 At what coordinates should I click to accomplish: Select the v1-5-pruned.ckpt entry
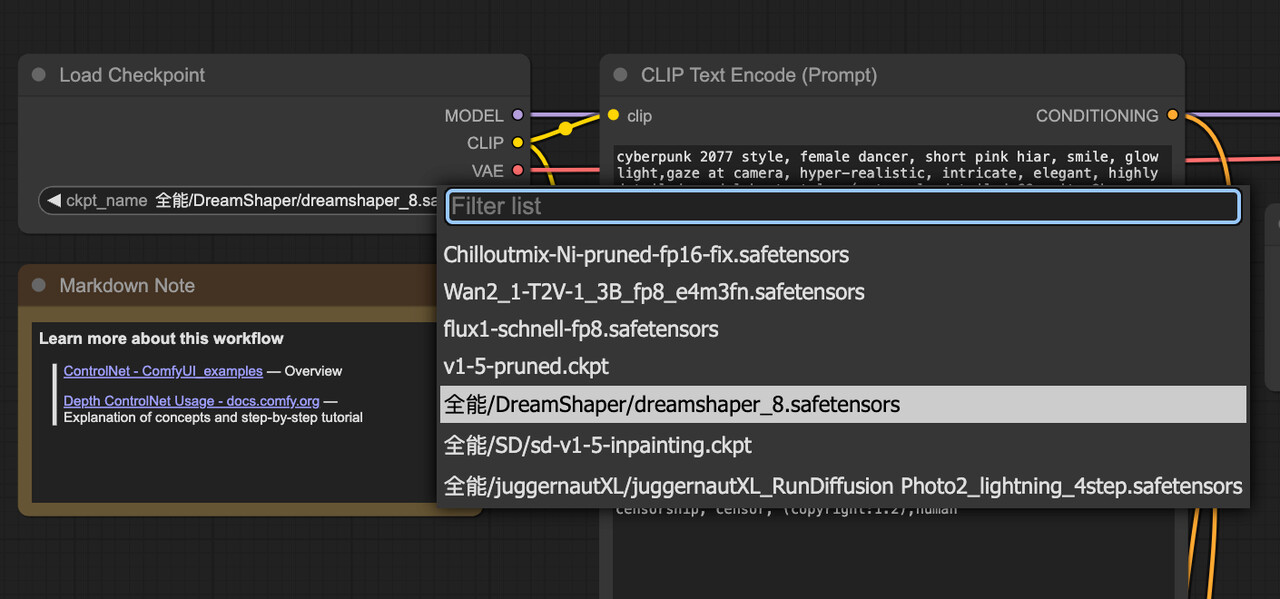526,366
